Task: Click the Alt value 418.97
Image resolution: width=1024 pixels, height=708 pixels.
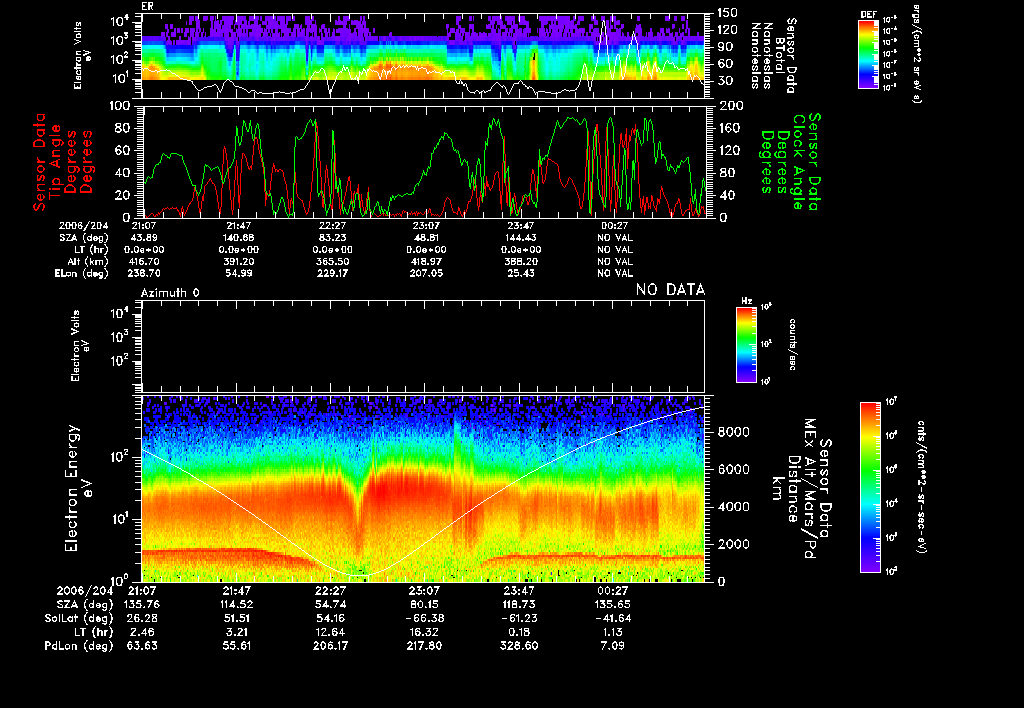Action: tap(426, 261)
